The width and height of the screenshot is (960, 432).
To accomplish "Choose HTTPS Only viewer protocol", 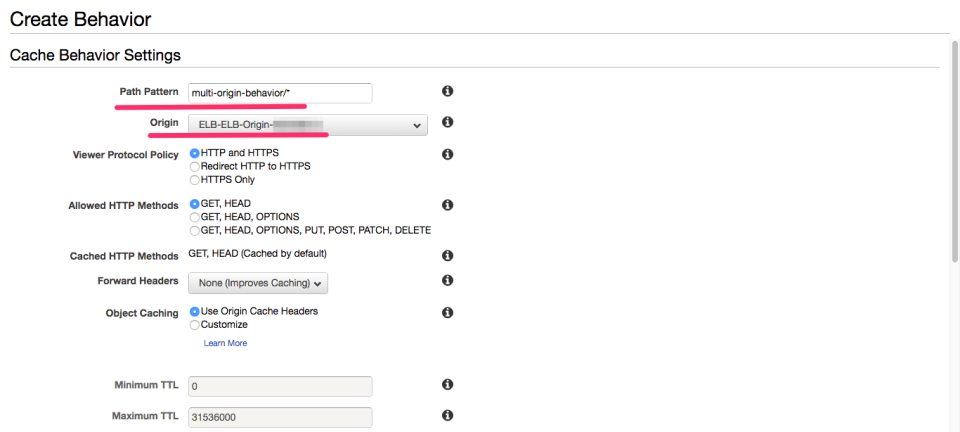I will pos(195,180).
